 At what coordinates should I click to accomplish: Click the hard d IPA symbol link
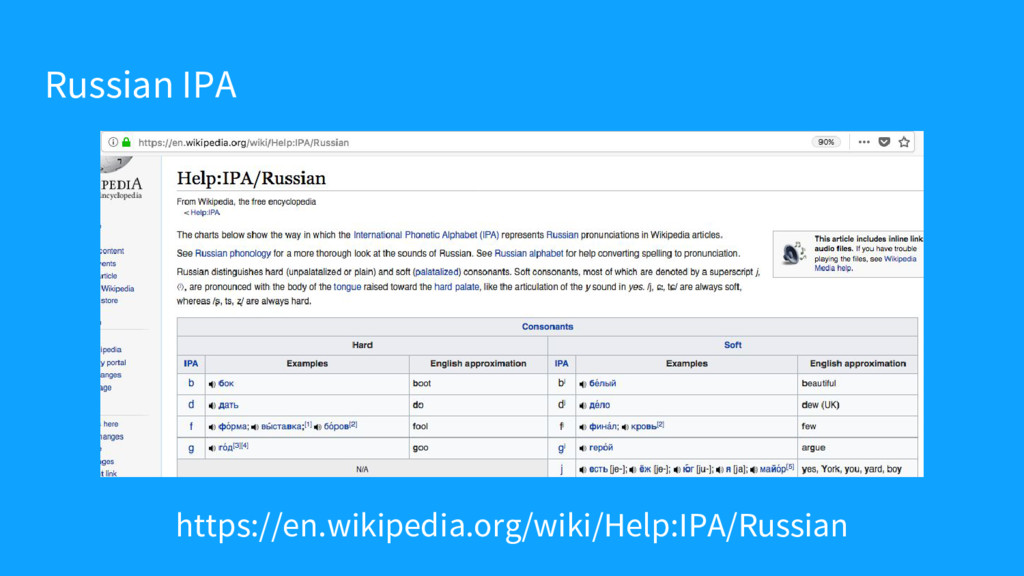191,405
